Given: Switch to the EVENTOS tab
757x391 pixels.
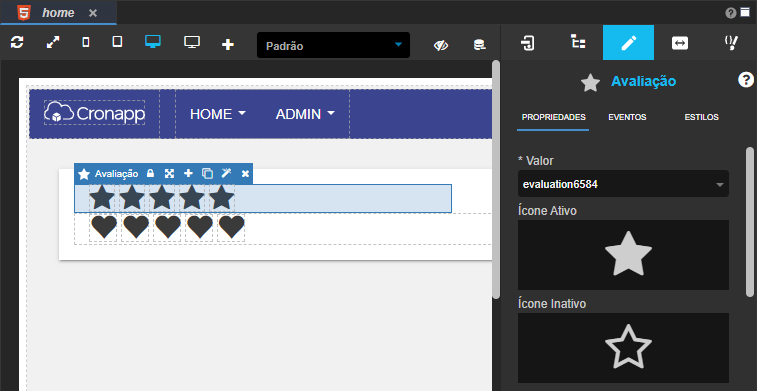Looking at the screenshot, I should tap(627, 117).
